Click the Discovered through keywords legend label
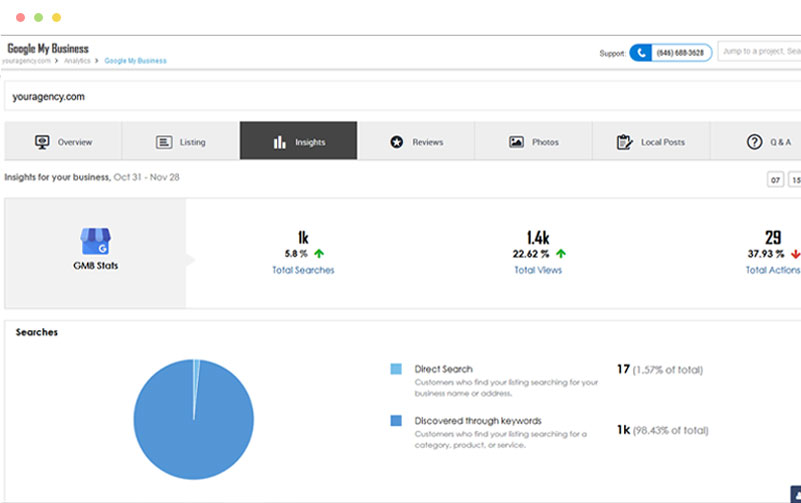 point(478,421)
